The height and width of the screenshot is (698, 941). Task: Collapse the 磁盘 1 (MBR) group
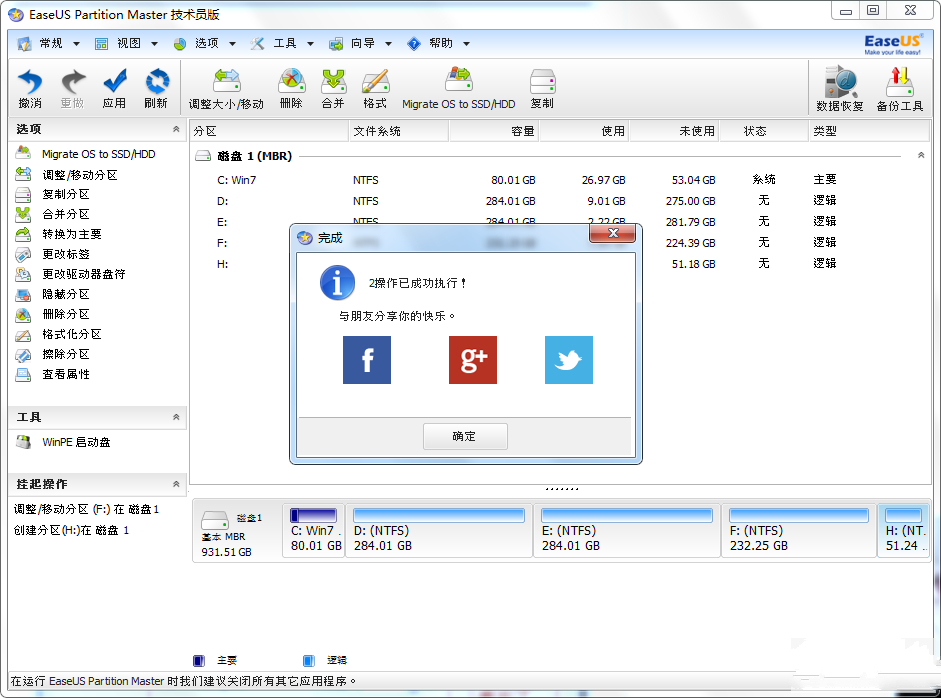921,155
